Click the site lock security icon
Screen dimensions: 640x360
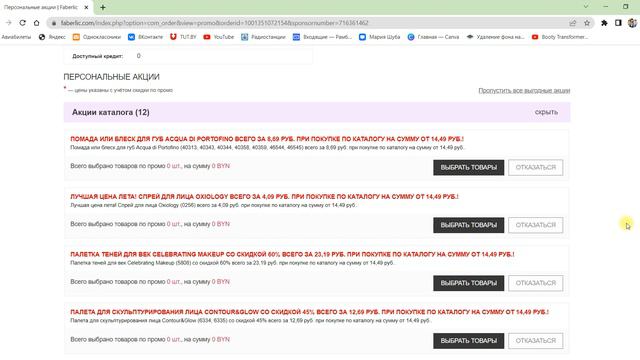(x=53, y=23)
